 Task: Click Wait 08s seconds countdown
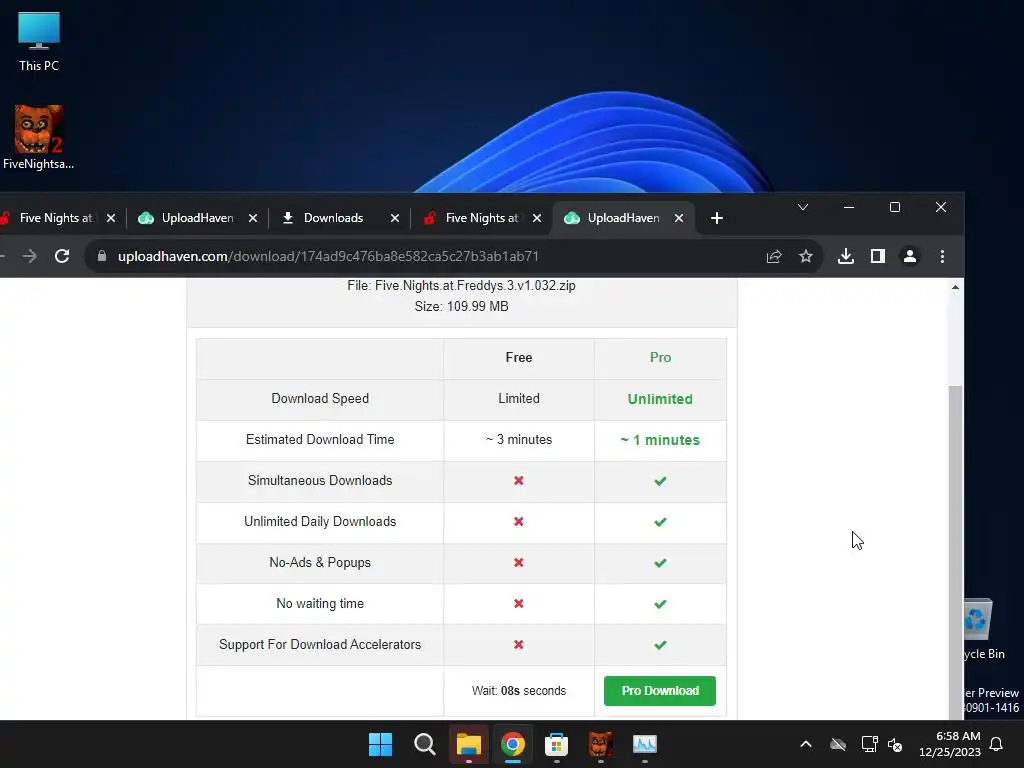pyautogui.click(x=519, y=691)
